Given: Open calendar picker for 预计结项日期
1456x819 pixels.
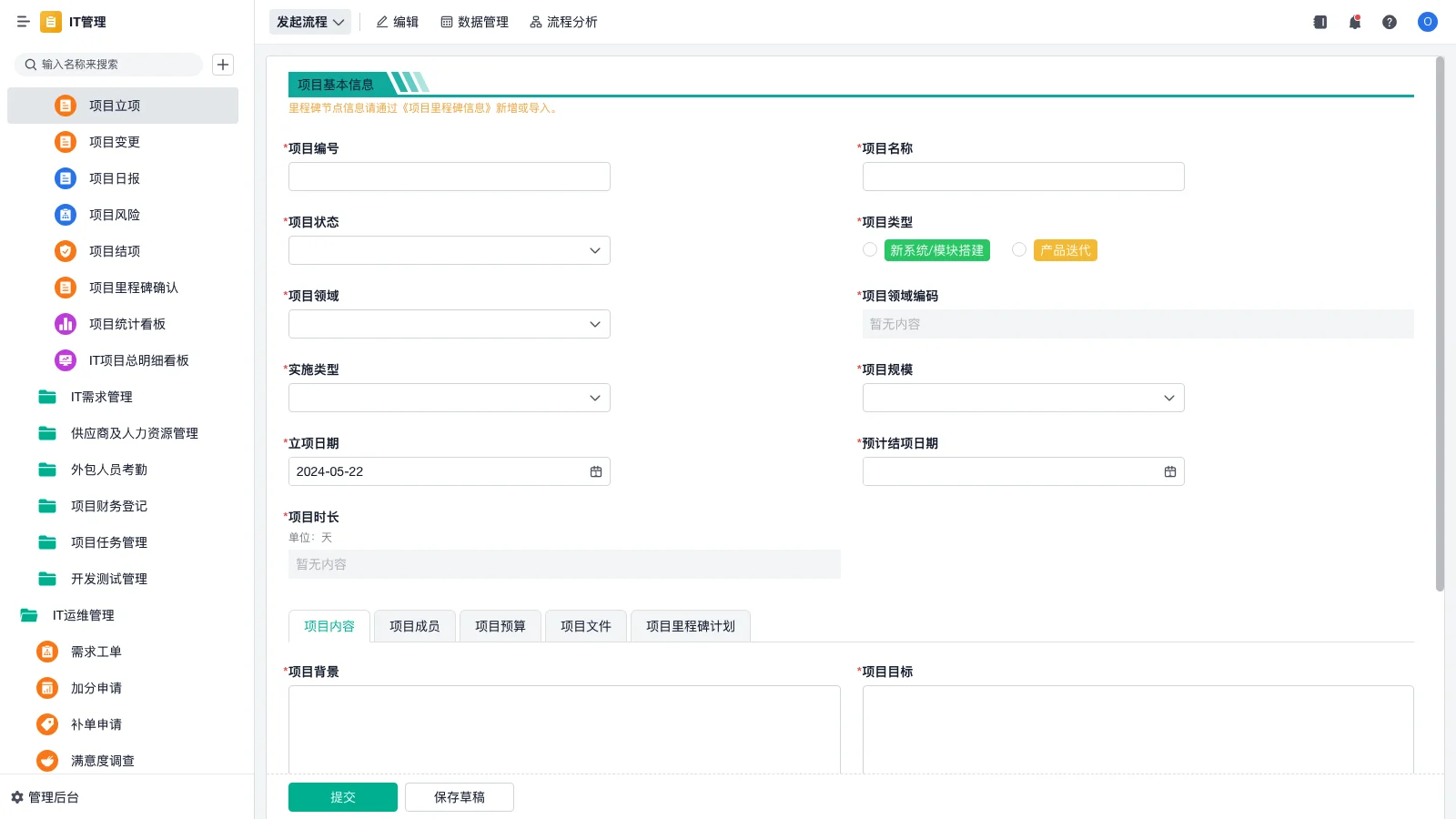Looking at the screenshot, I should point(1170,471).
